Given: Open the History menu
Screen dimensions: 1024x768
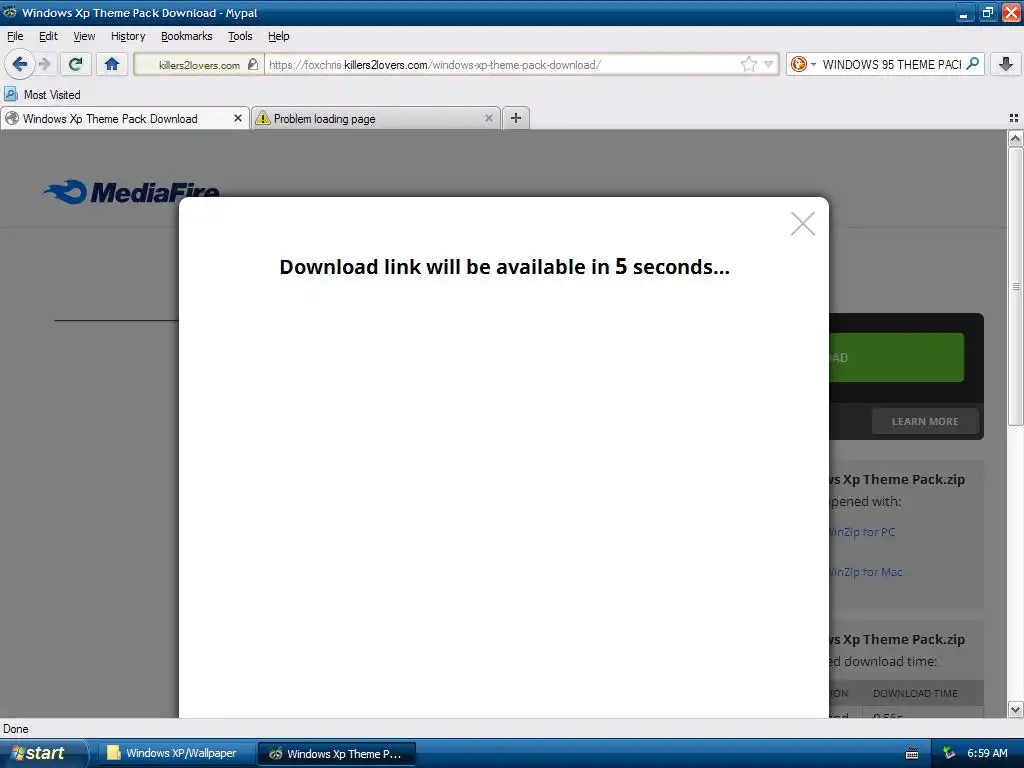Looking at the screenshot, I should click(x=128, y=36).
